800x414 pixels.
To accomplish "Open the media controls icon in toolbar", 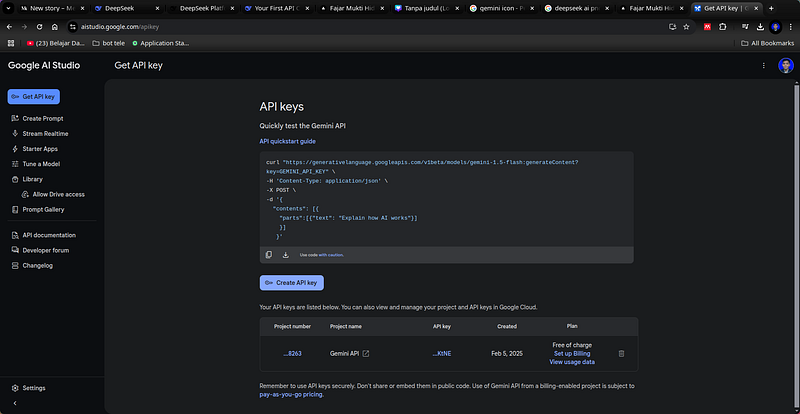I will pos(745,27).
